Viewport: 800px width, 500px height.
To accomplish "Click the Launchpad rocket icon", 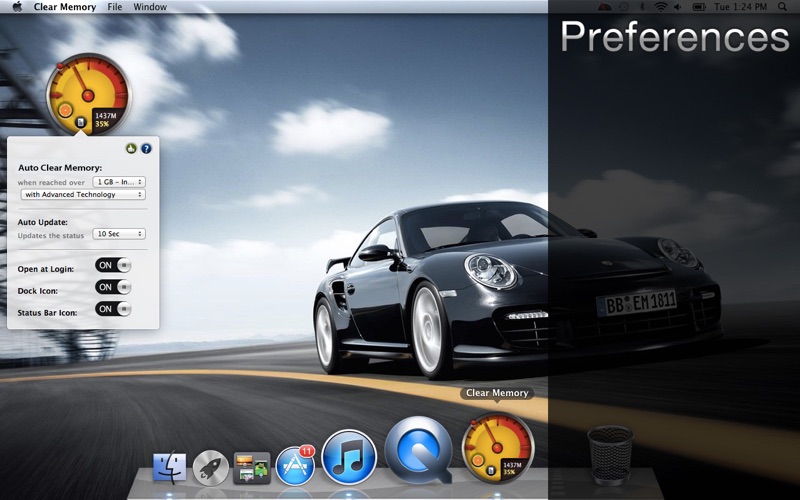I will click(x=211, y=467).
